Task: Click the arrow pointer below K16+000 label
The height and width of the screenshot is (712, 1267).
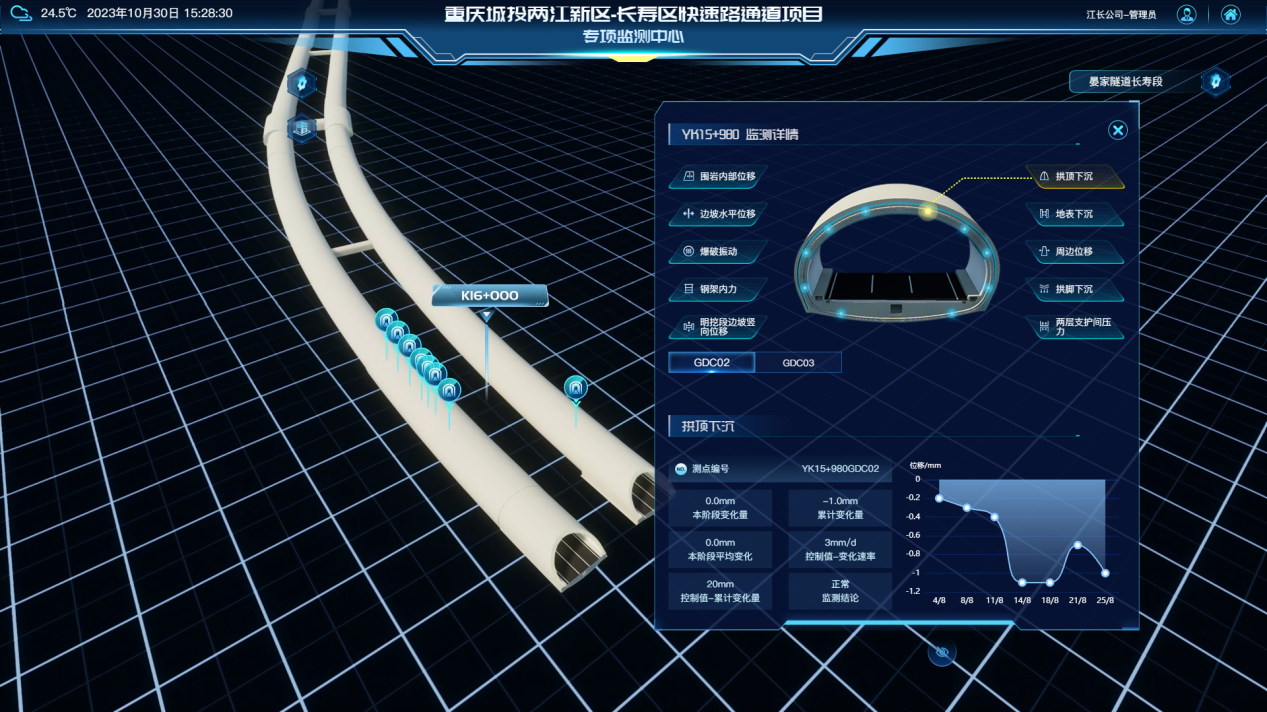Action: (x=487, y=316)
